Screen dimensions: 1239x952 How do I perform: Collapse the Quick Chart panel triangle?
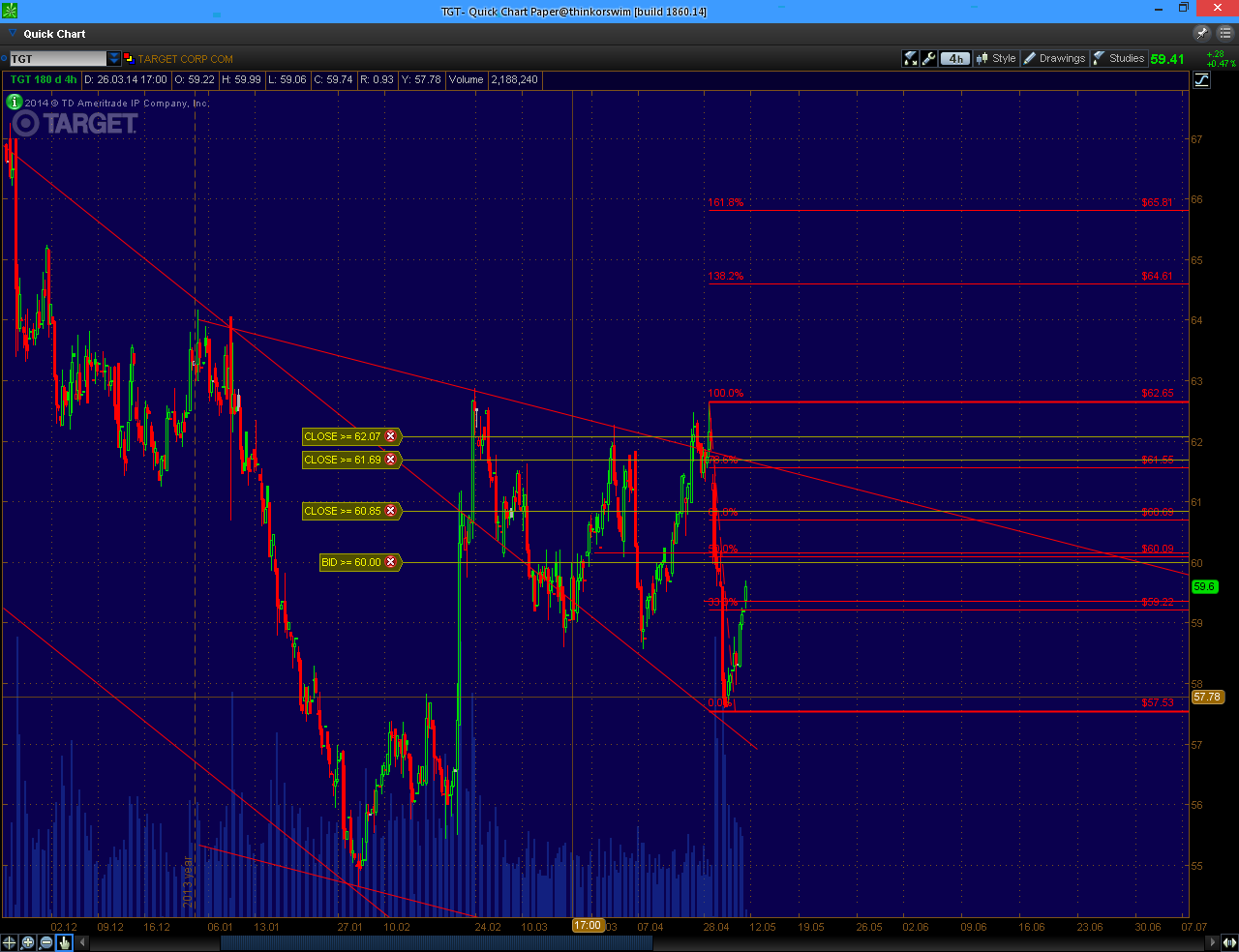point(12,34)
